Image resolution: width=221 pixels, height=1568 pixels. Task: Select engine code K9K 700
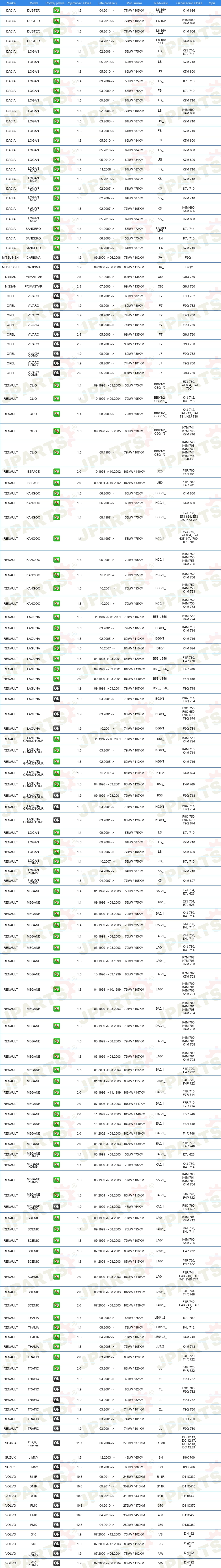coord(189,1457)
